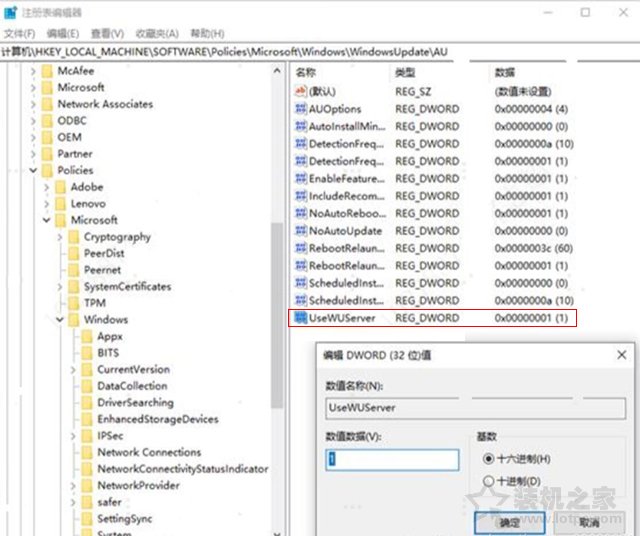Click the TPM folder icon
This screenshot has height=536, width=640.
pos(74,303)
